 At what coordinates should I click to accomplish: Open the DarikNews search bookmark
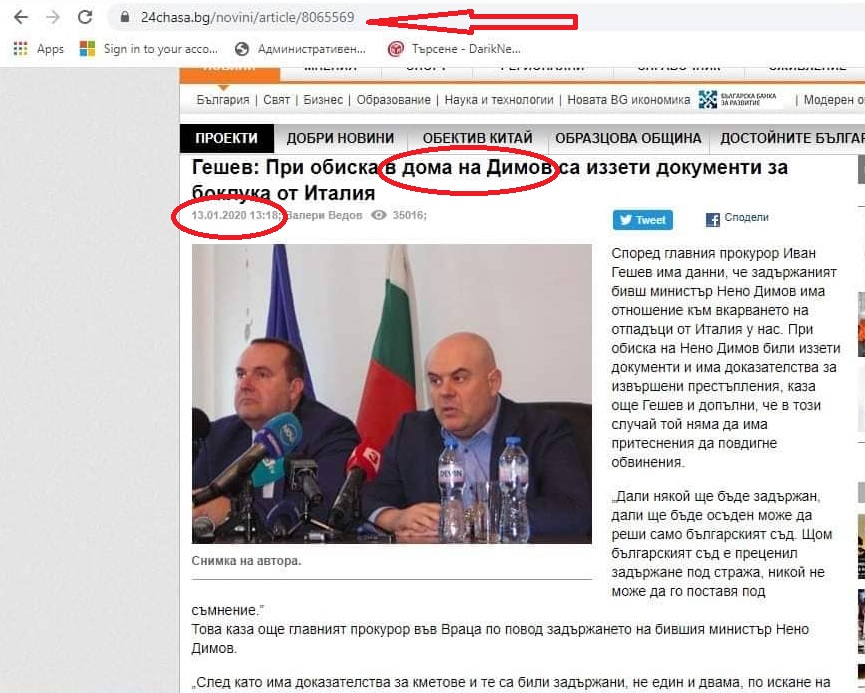coord(454,49)
